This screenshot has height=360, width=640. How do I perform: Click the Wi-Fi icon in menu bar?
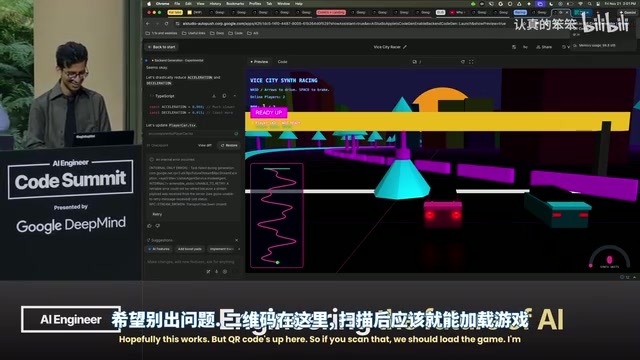[580, 4]
